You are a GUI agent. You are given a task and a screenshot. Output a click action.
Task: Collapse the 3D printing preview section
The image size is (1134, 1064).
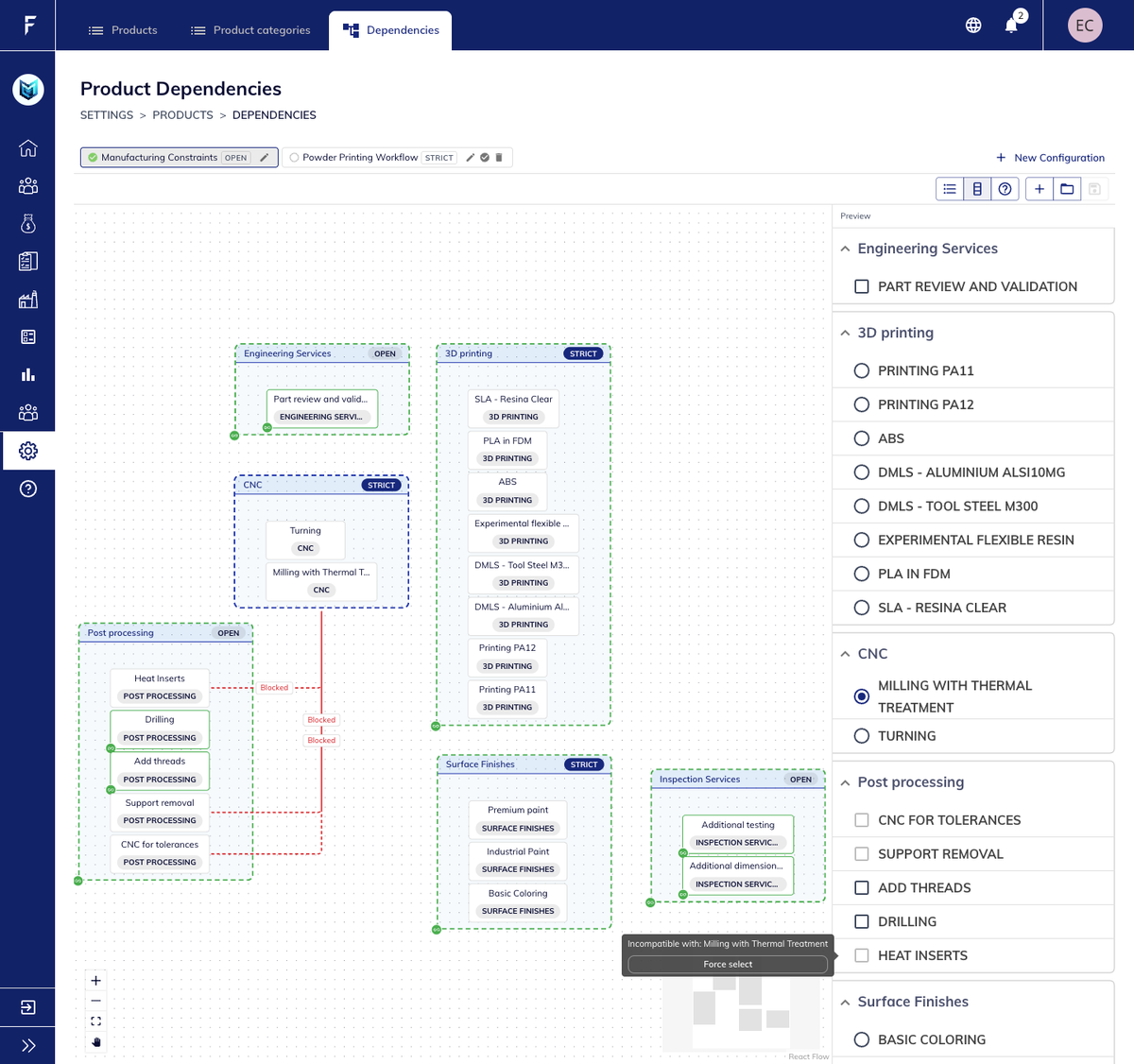coord(845,333)
